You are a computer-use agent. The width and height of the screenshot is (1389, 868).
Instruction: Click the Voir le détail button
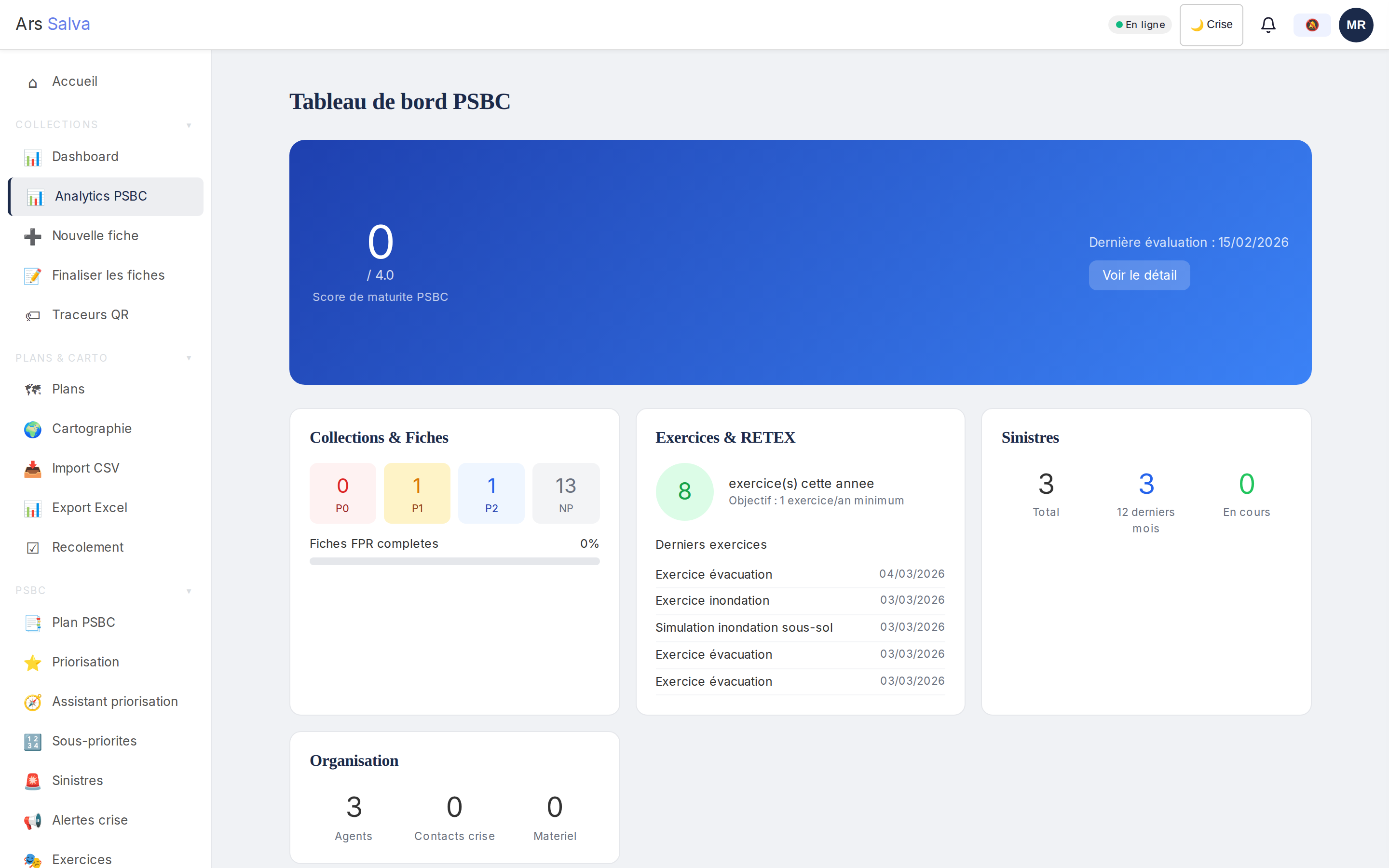pyautogui.click(x=1139, y=275)
